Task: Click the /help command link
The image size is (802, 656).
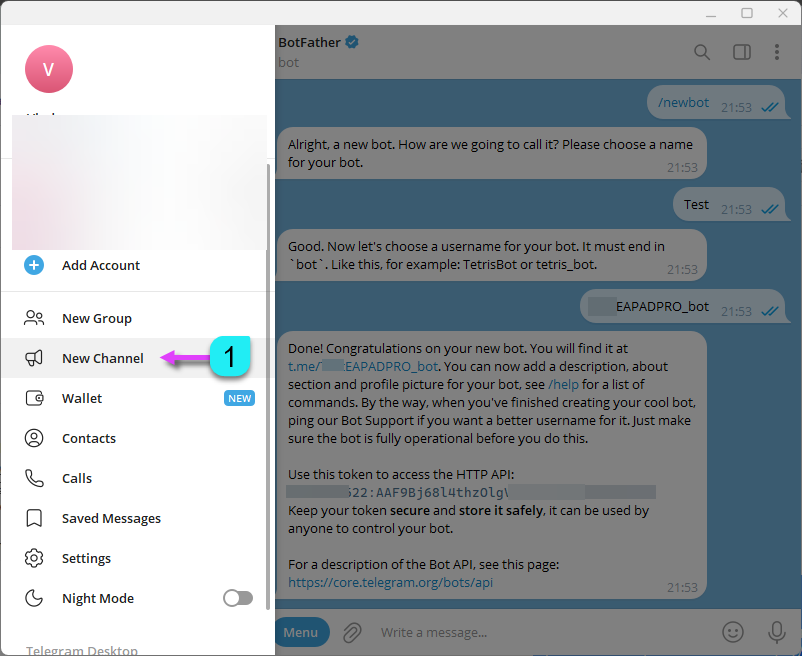Action: [563, 384]
